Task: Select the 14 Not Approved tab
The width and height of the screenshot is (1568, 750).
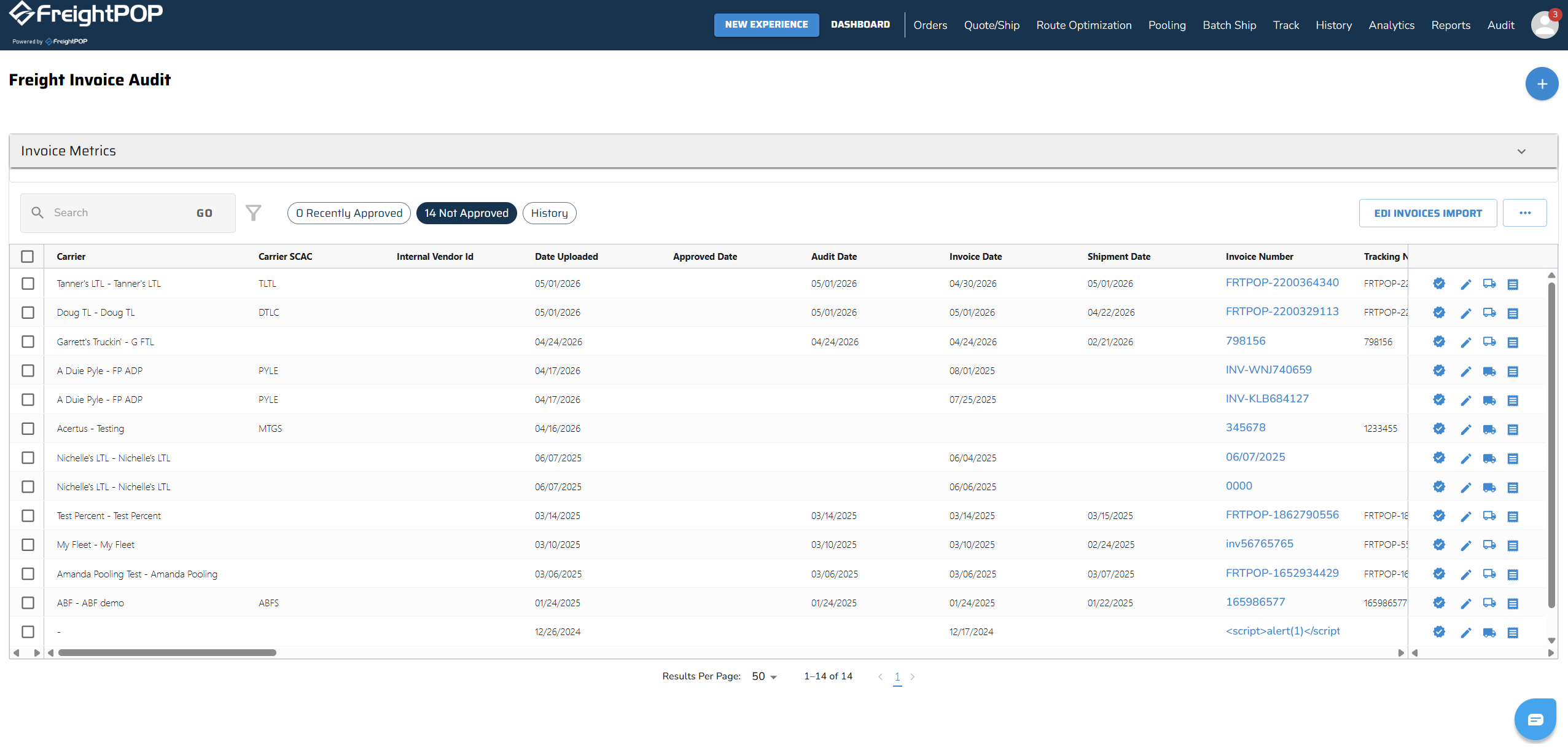Action: (x=467, y=213)
